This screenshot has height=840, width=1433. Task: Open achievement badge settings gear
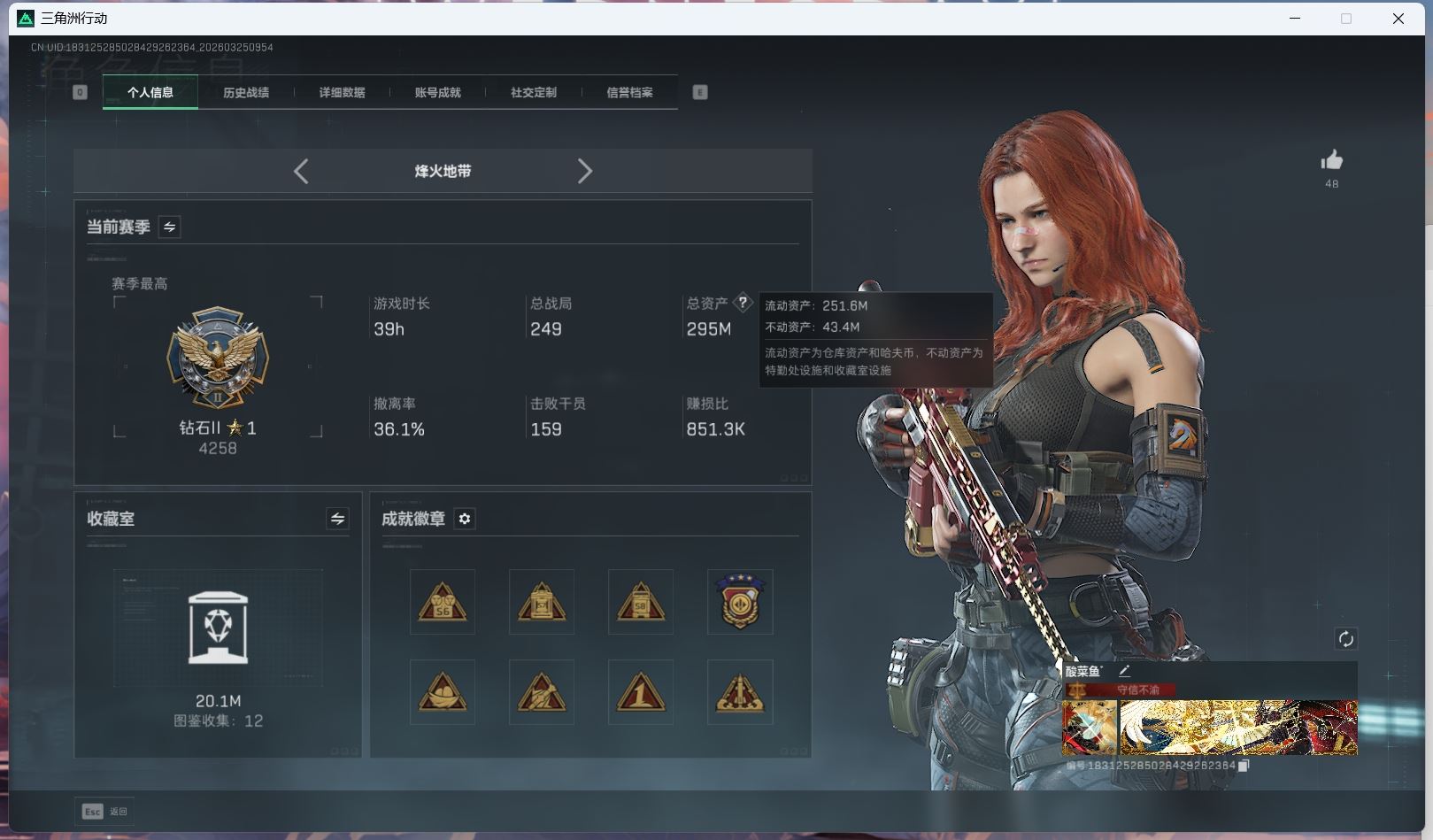465,519
